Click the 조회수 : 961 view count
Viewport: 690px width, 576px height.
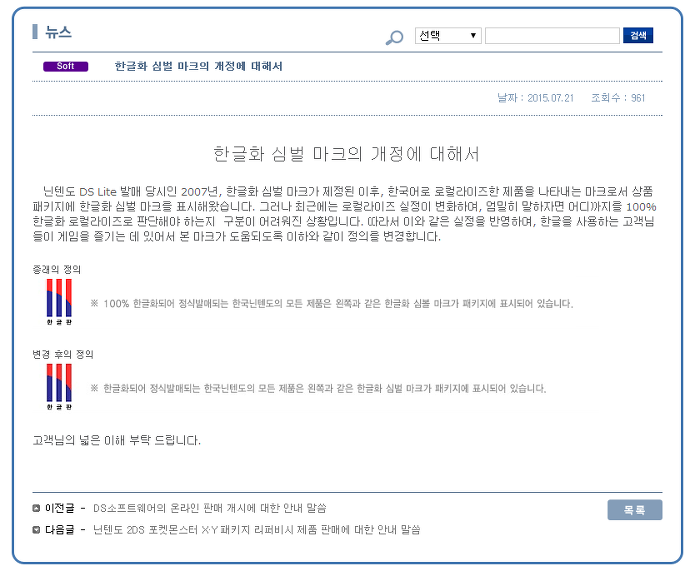click(x=618, y=98)
